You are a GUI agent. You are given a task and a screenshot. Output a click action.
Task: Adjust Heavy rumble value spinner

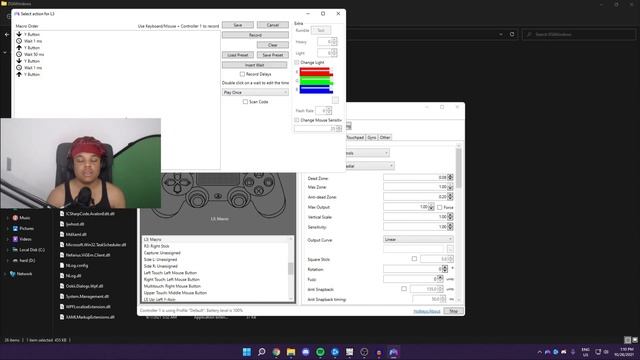coord(334,42)
